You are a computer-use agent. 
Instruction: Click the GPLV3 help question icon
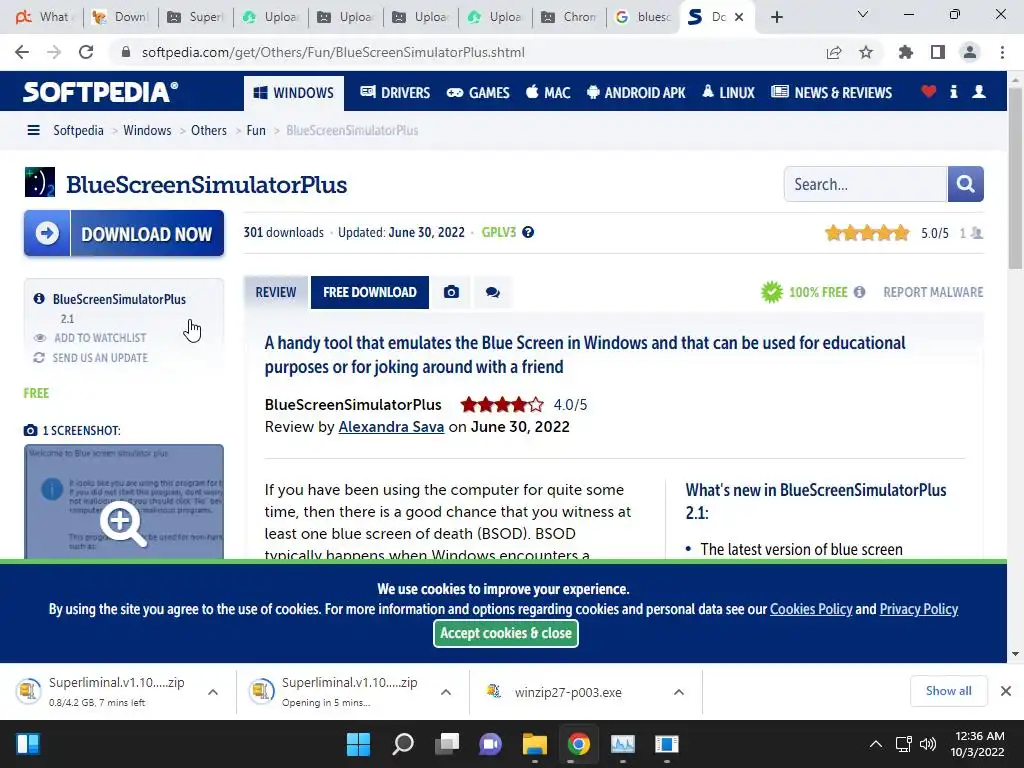[528, 232]
